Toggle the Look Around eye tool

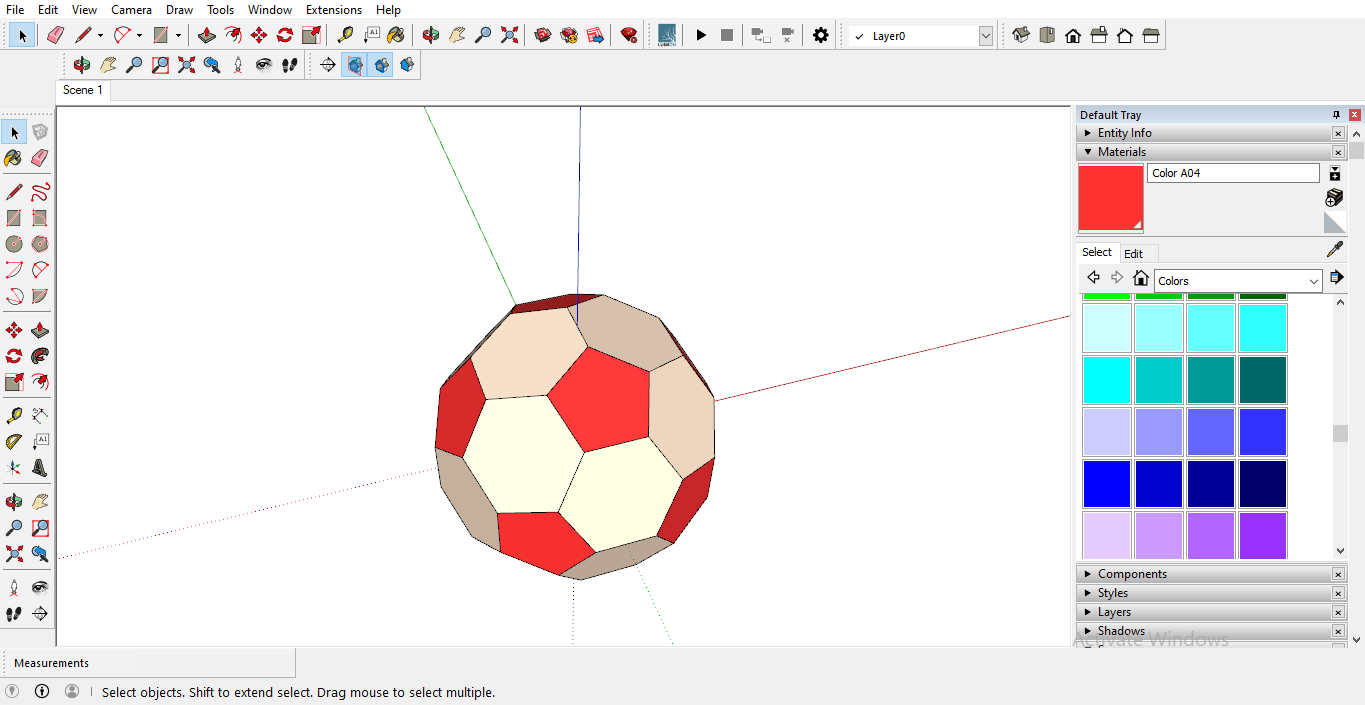pyautogui.click(x=264, y=65)
